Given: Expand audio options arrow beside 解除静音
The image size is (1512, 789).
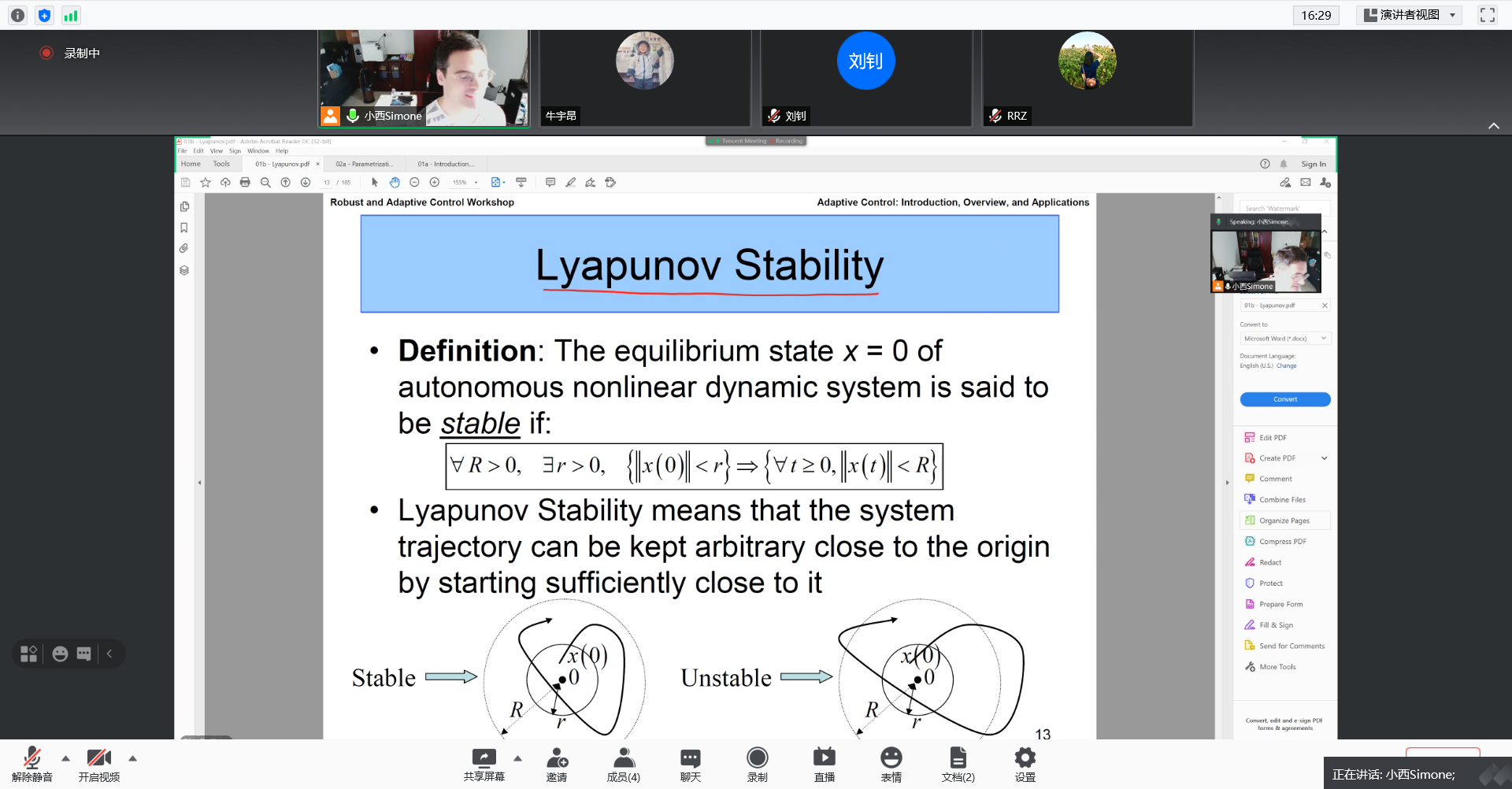Looking at the screenshot, I should pyautogui.click(x=66, y=758).
